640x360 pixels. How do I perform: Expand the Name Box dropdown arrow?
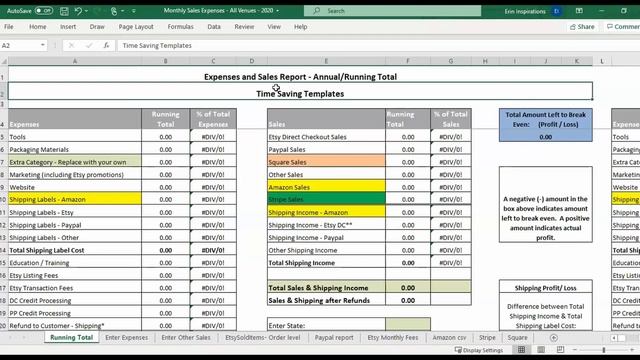tap(42, 45)
